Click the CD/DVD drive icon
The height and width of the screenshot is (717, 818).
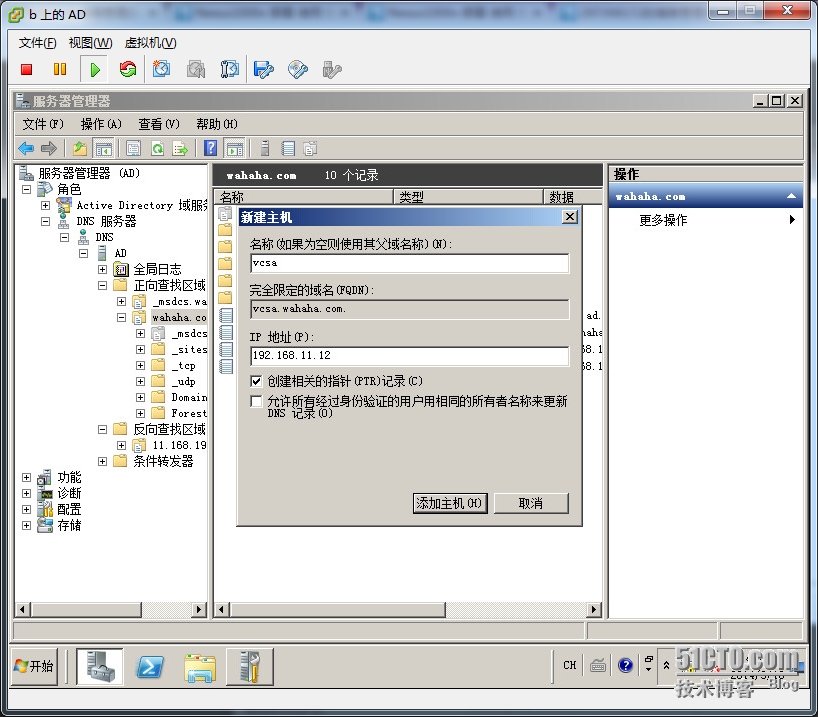click(x=298, y=69)
